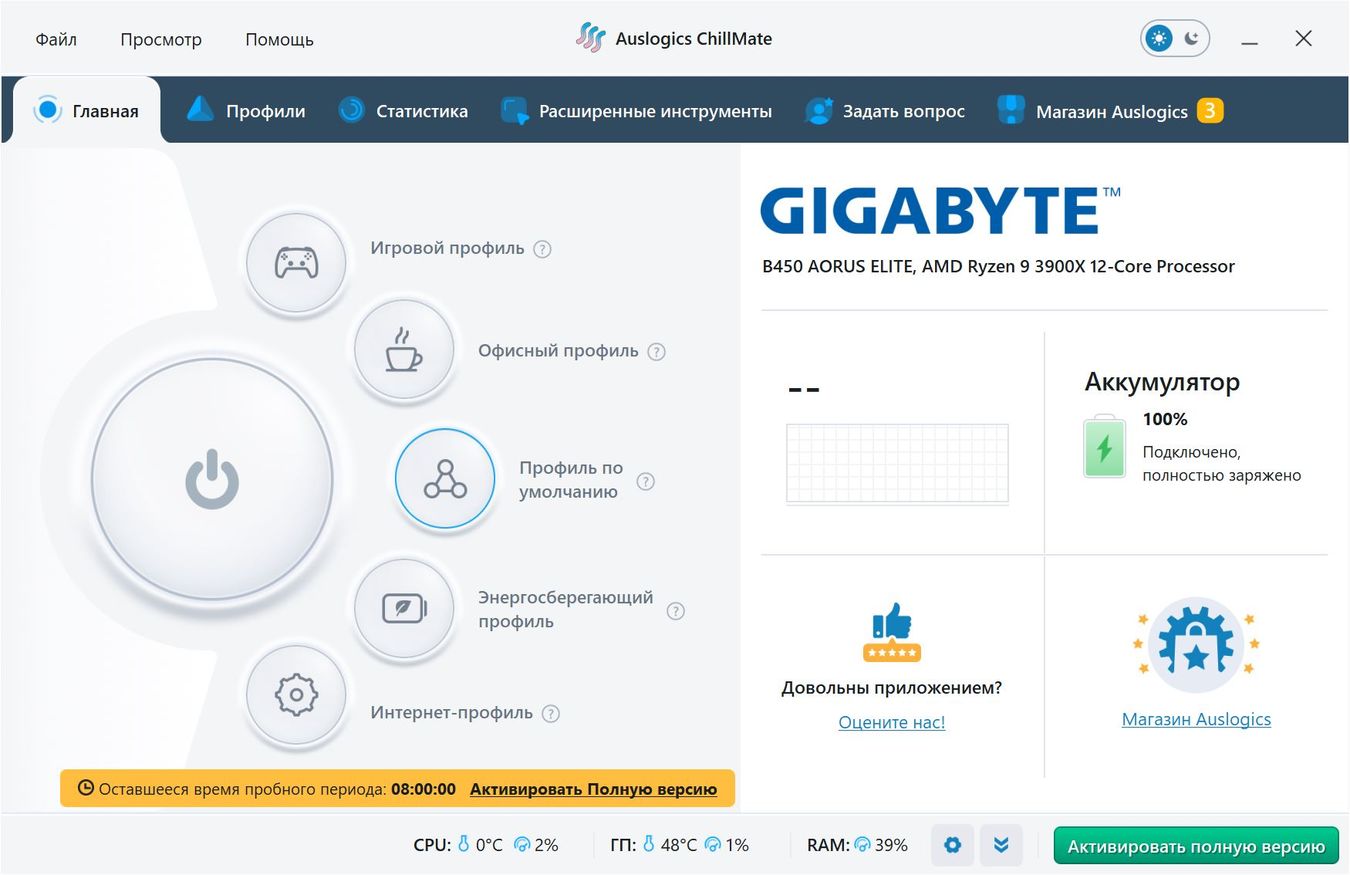The width and height of the screenshot is (1350, 875).
Task: Select the gaming profile gamepad icon
Action: tap(296, 262)
